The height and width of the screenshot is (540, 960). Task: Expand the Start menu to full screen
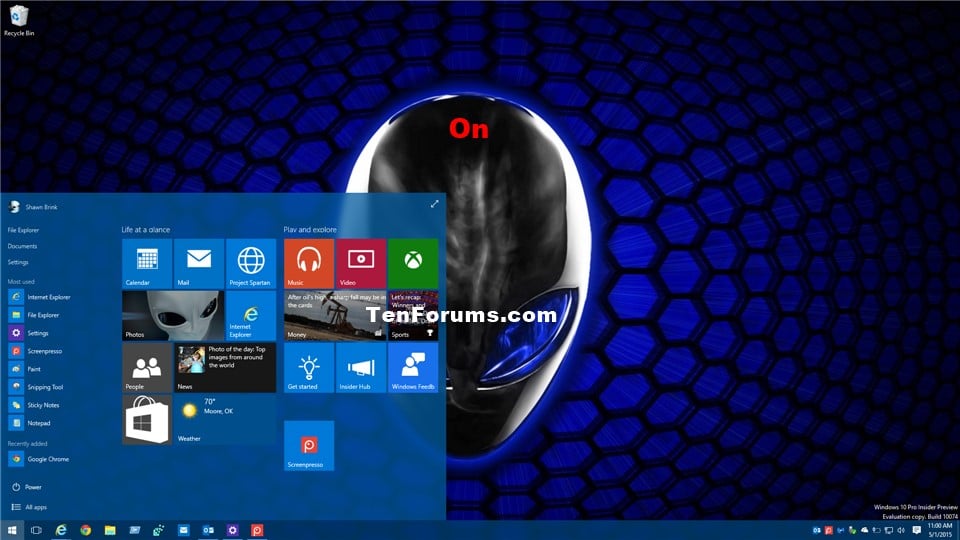coord(434,204)
